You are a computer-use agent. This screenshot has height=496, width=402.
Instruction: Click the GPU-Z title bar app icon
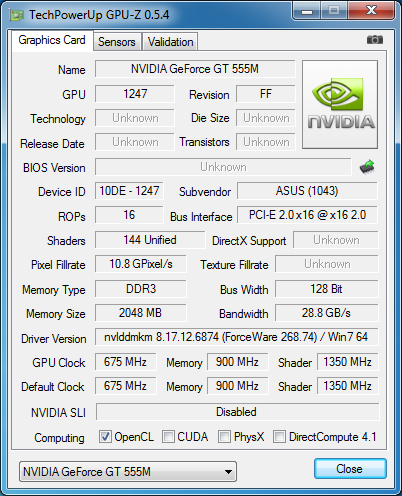(16, 15)
